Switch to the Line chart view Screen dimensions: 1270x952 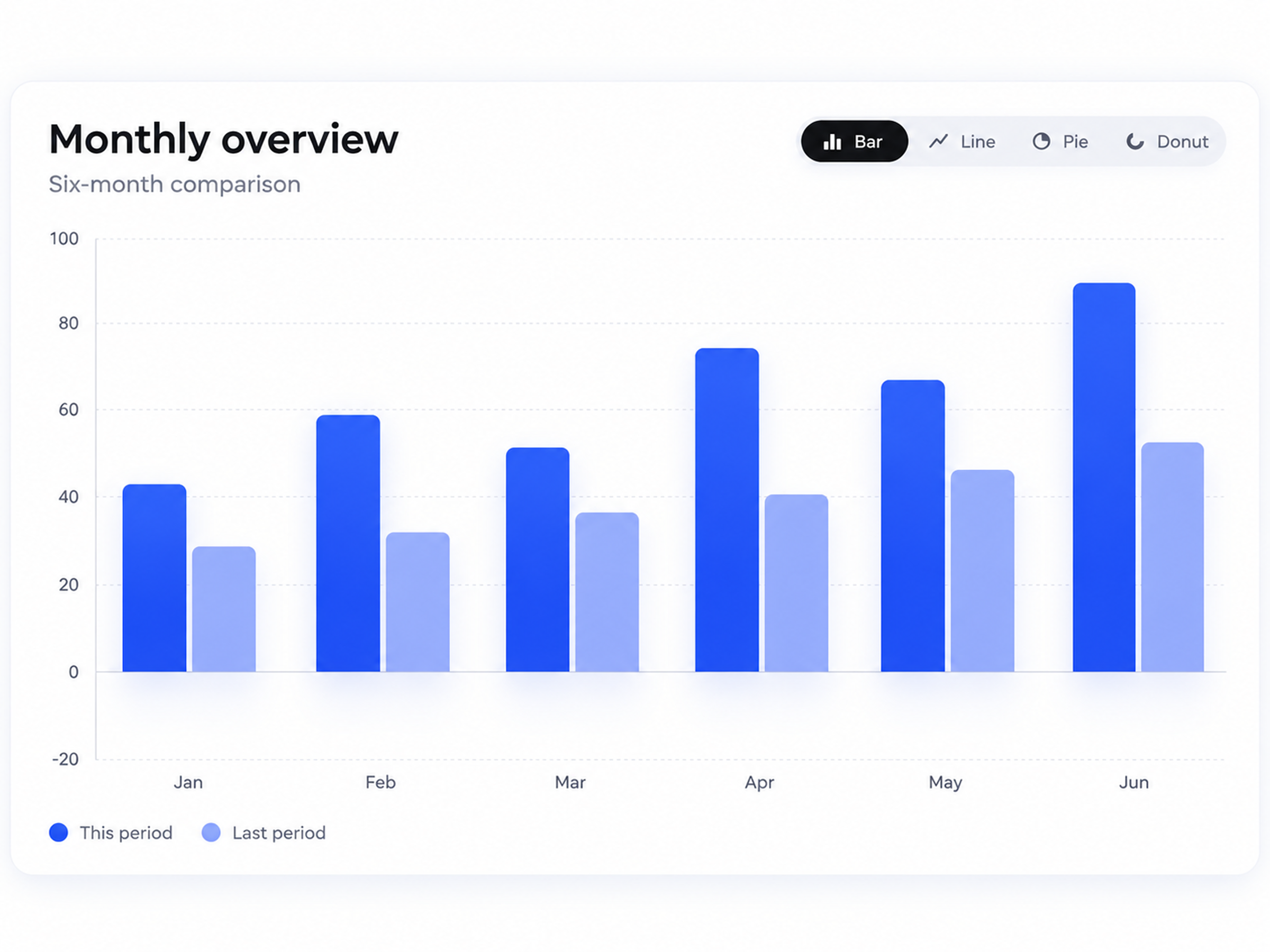pyautogui.click(x=961, y=141)
